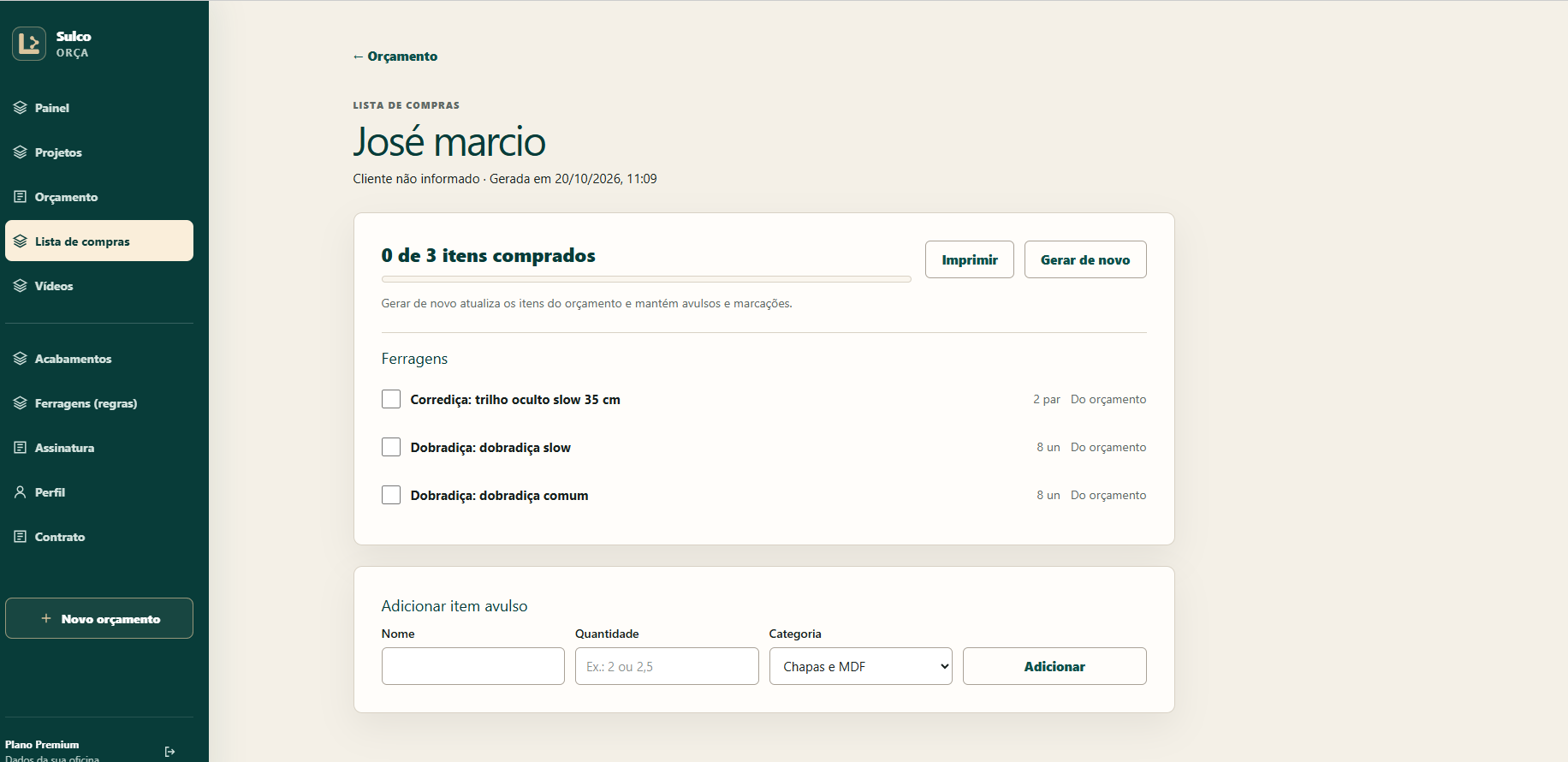Click the Contrato sidebar icon

click(x=21, y=537)
